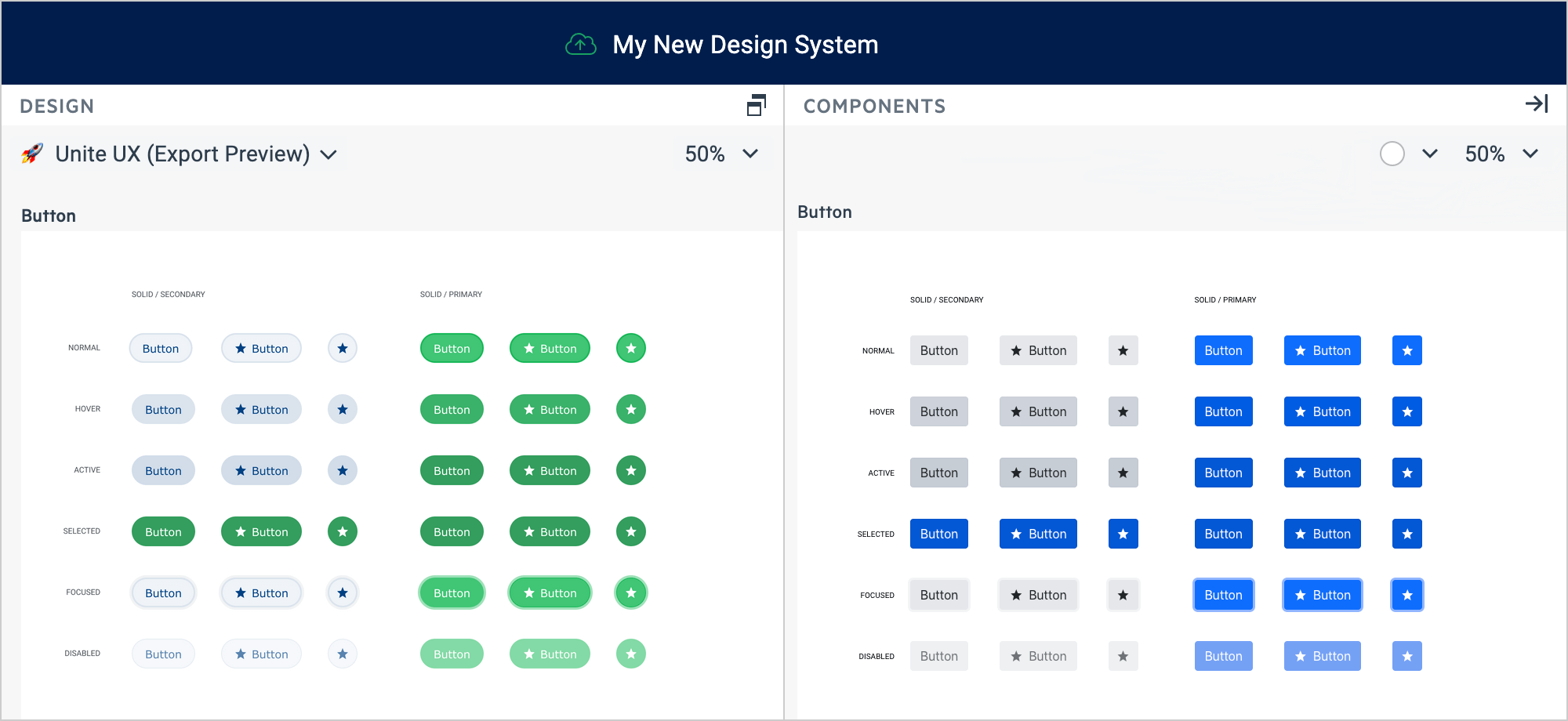Viewport: 1568px width, 721px height.
Task: Click the DESIGN panel title
Action: click(x=56, y=107)
